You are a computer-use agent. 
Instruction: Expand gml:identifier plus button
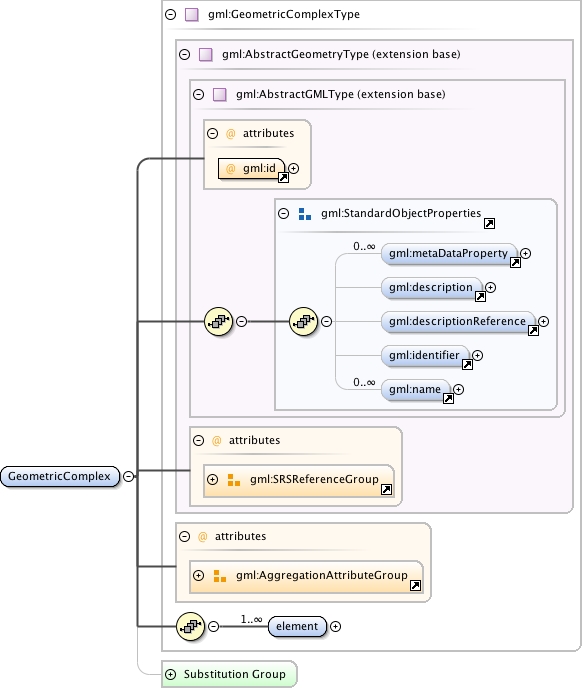pyautogui.click(x=477, y=355)
